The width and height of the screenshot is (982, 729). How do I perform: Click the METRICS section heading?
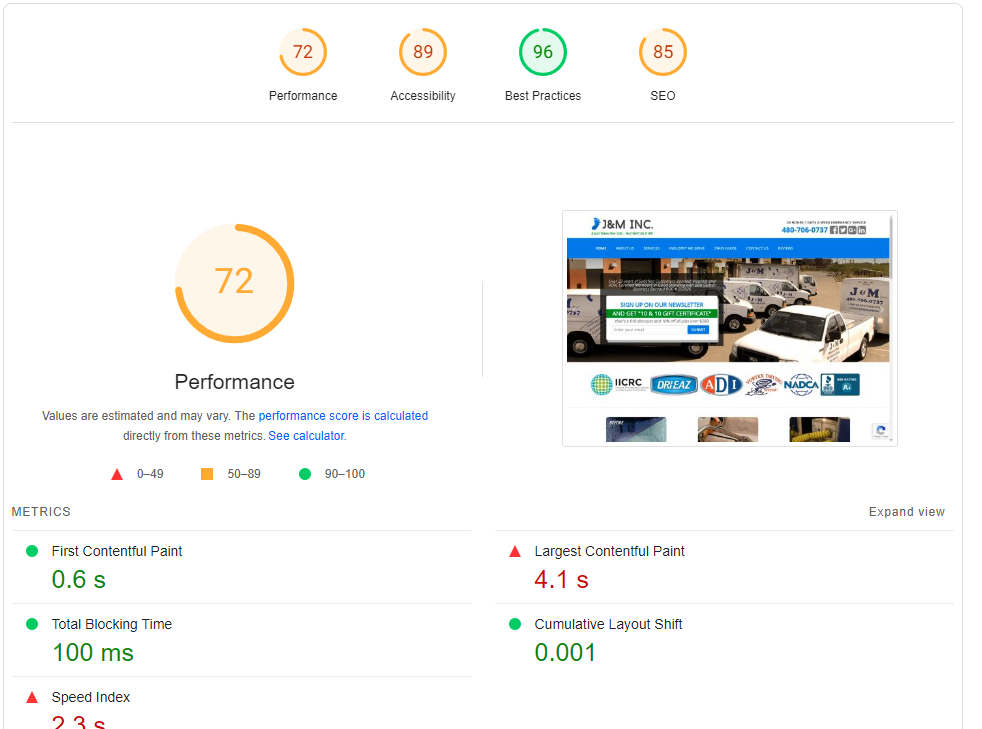(x=41, y=512)
